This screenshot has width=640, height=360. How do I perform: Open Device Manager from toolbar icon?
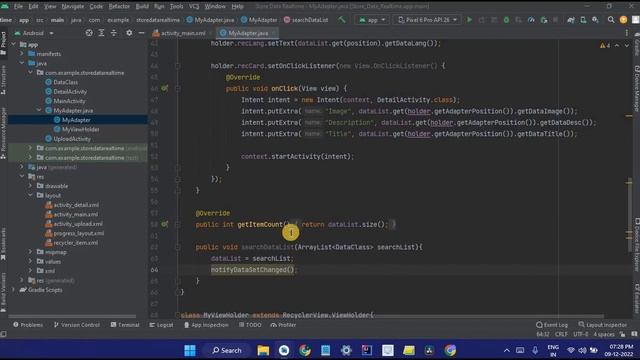(583, 20)
